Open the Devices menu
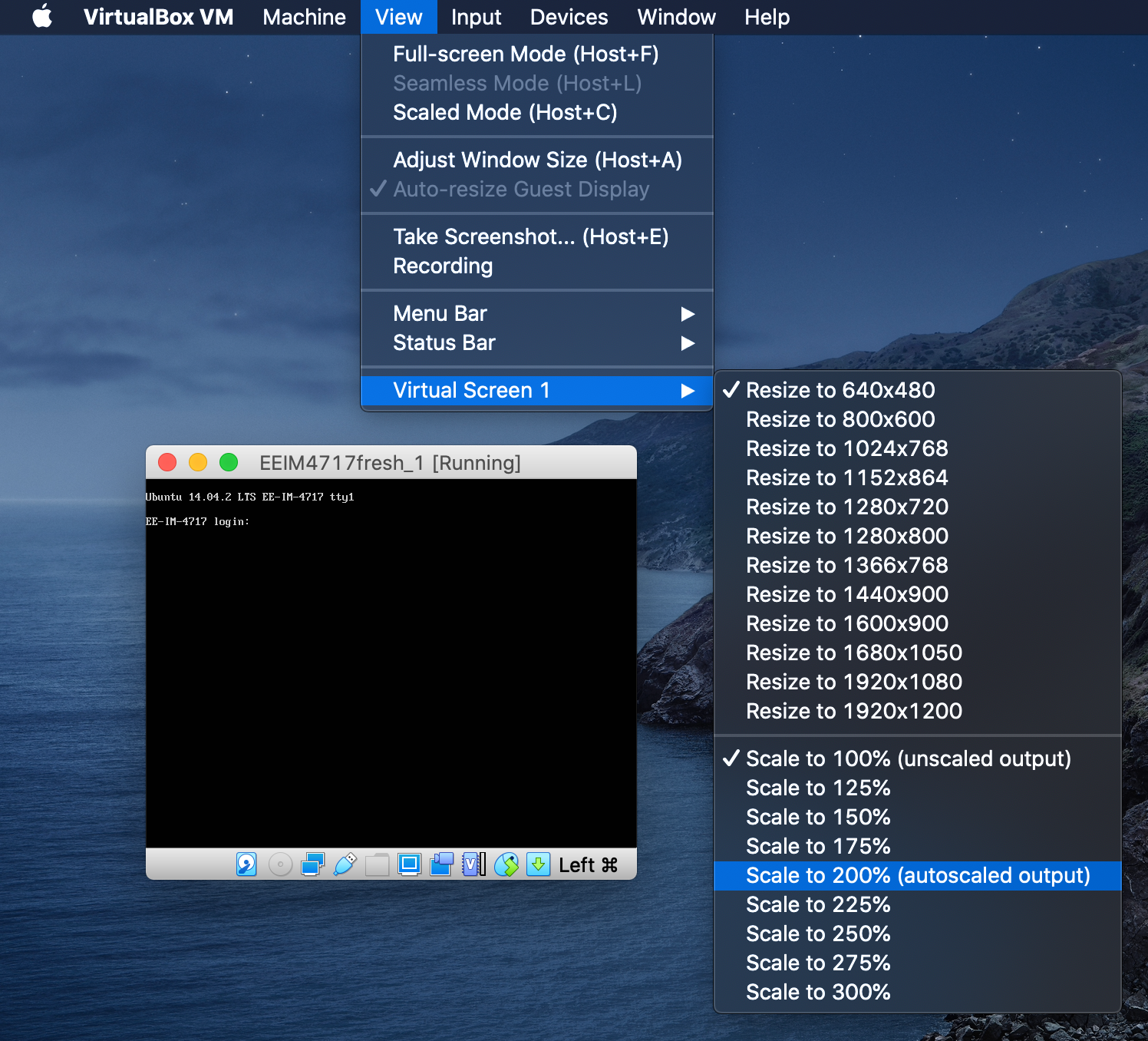1148x1041 pixels. (569, 17)
